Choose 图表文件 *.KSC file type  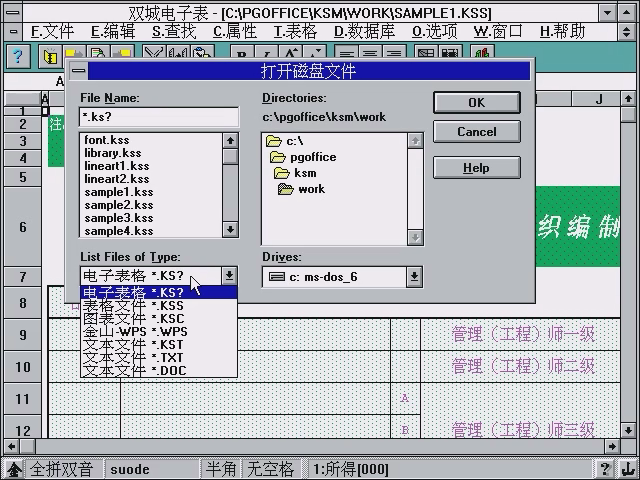pyautogui.click(x=159, y=318)
